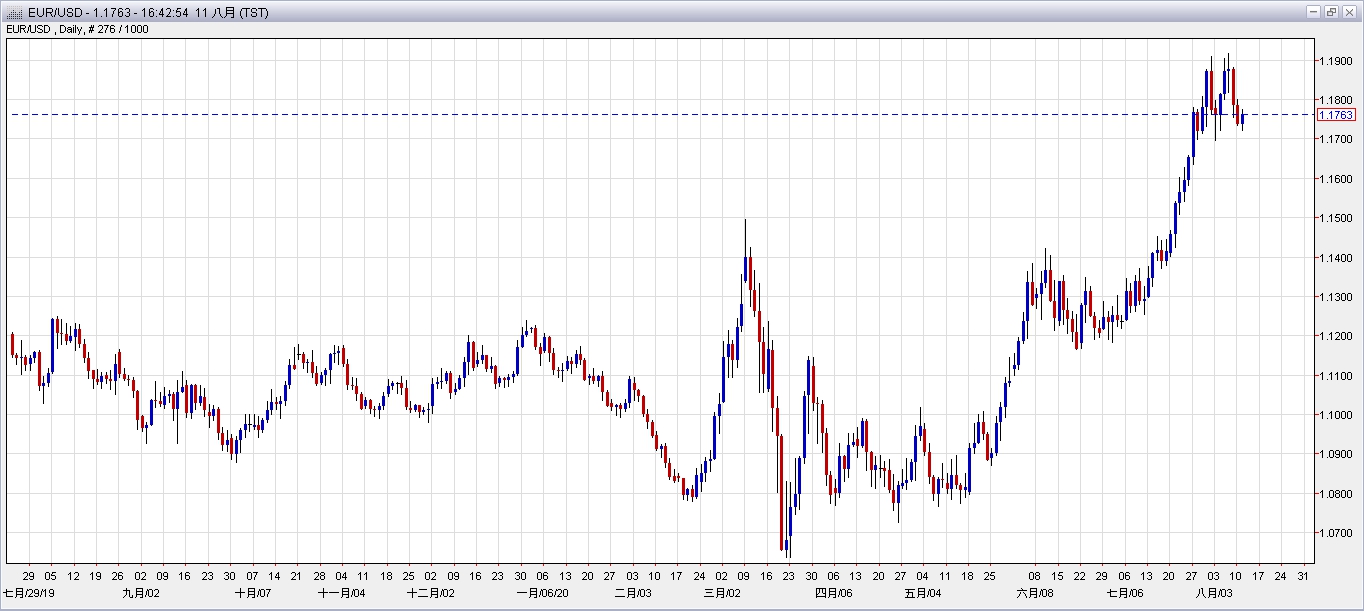
Task: Click the 十月/07 date label
Action: point(253,593)
